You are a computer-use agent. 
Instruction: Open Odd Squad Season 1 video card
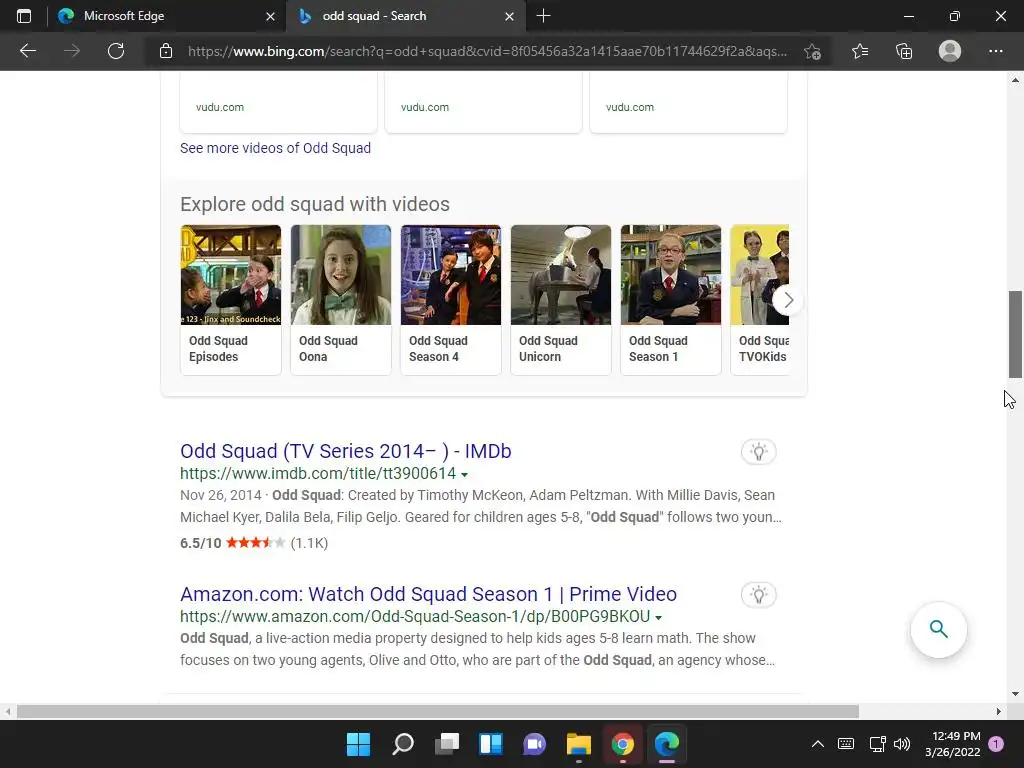671,300
